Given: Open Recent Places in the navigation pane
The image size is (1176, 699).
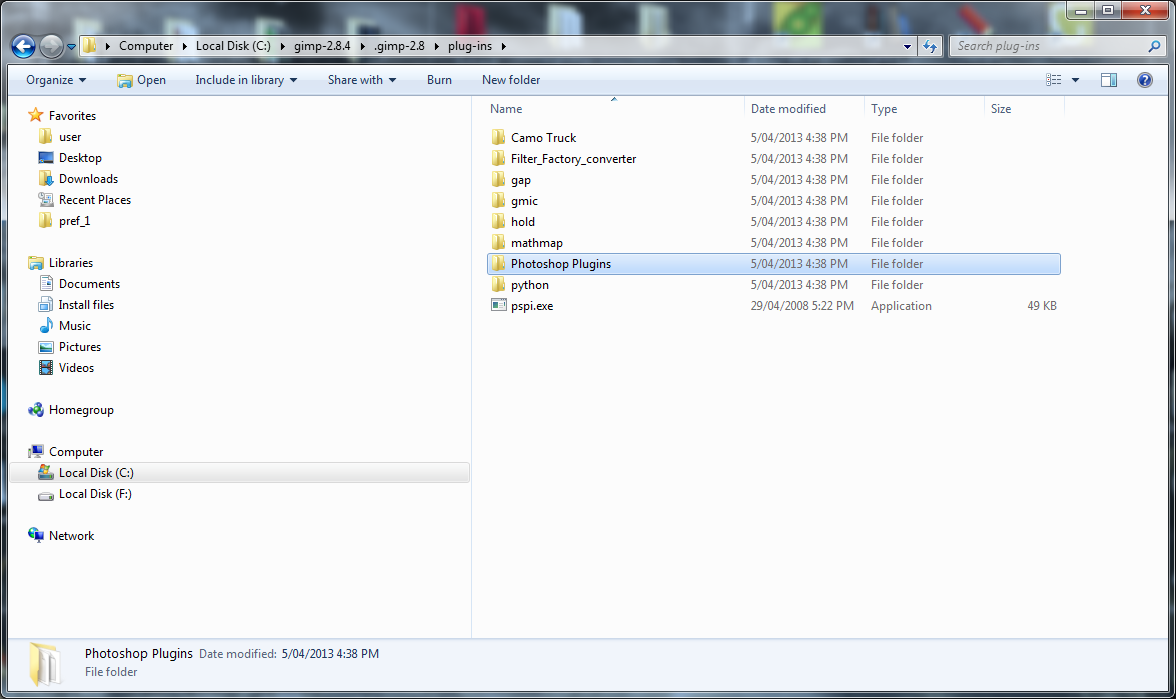Looking at the screenshot, I should tap(94, 200).
